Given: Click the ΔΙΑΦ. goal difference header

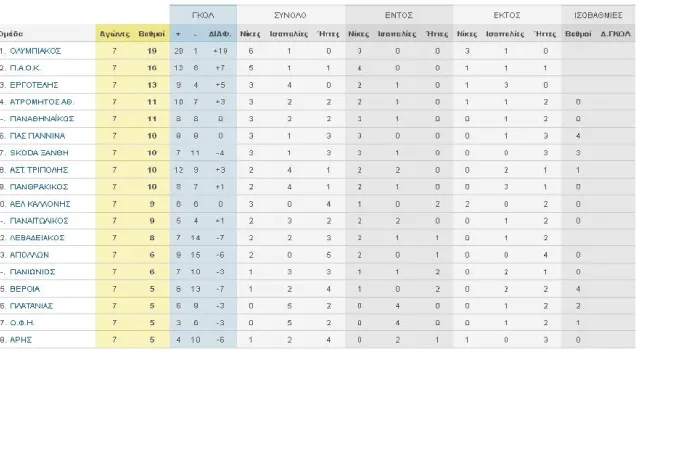Looking at the screenshot, I should [220, 34].
